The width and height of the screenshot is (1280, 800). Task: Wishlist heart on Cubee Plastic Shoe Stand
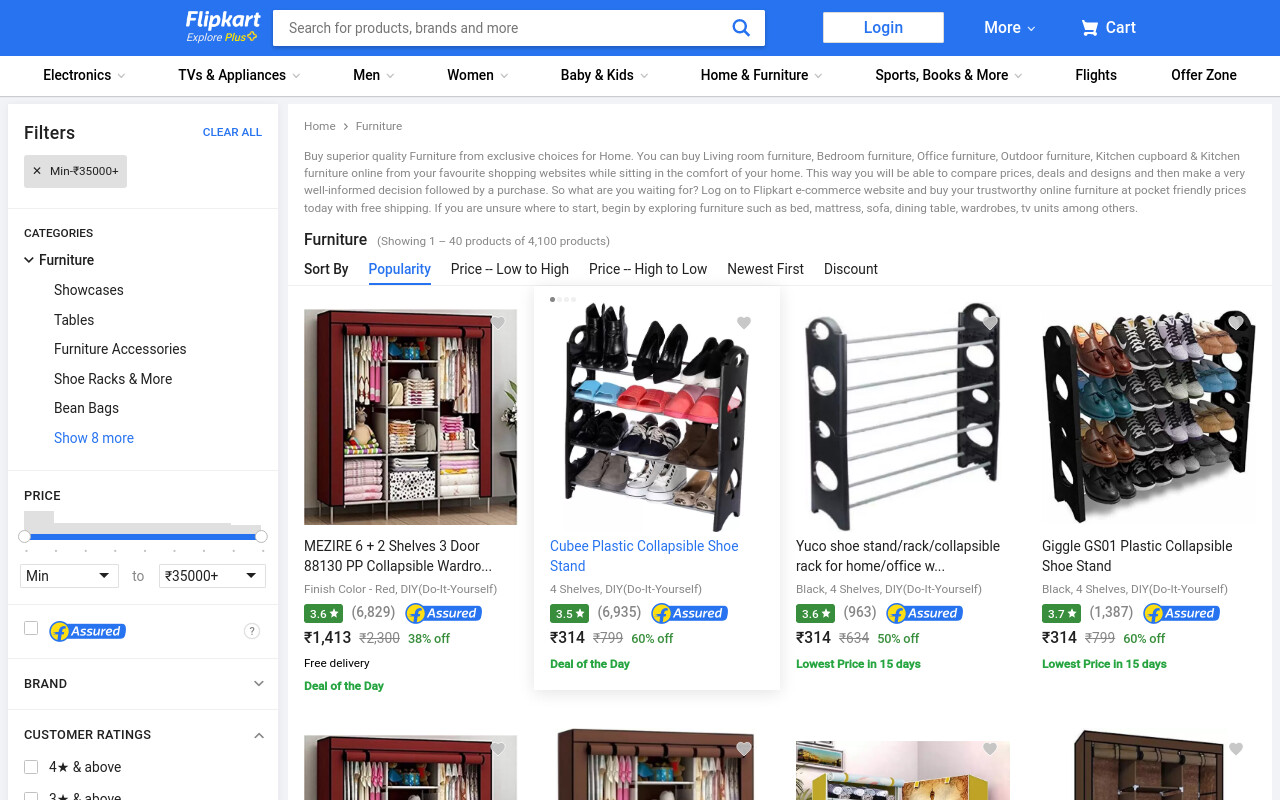pos(744,323)
